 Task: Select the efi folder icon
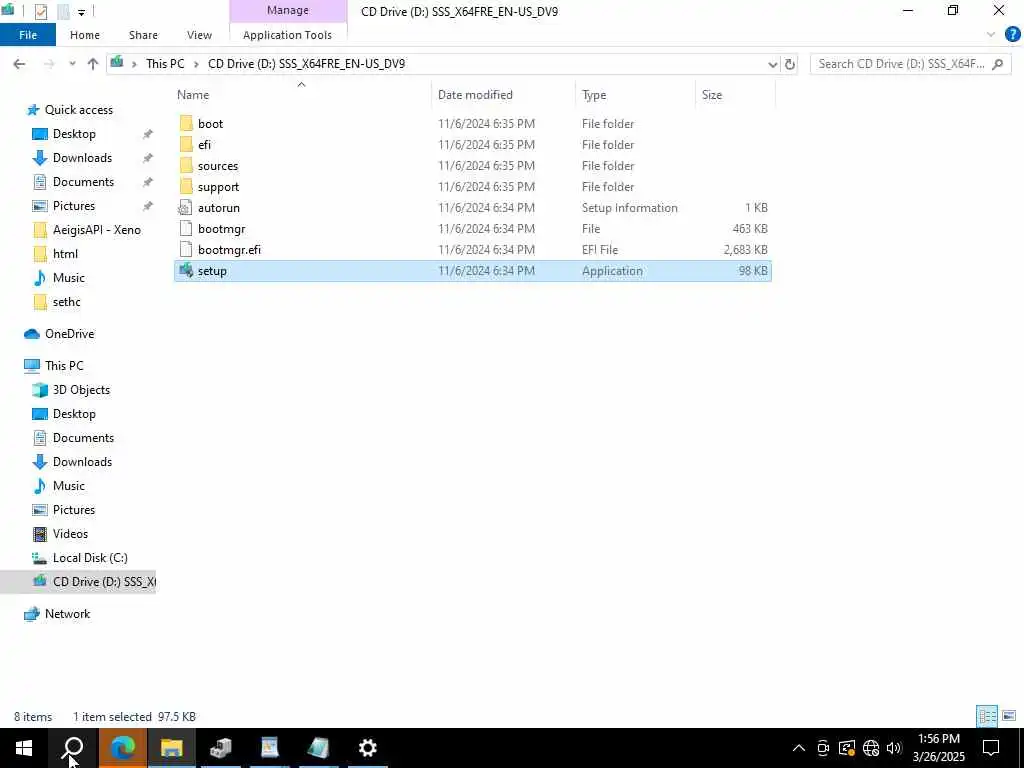[x=186, y=144]
